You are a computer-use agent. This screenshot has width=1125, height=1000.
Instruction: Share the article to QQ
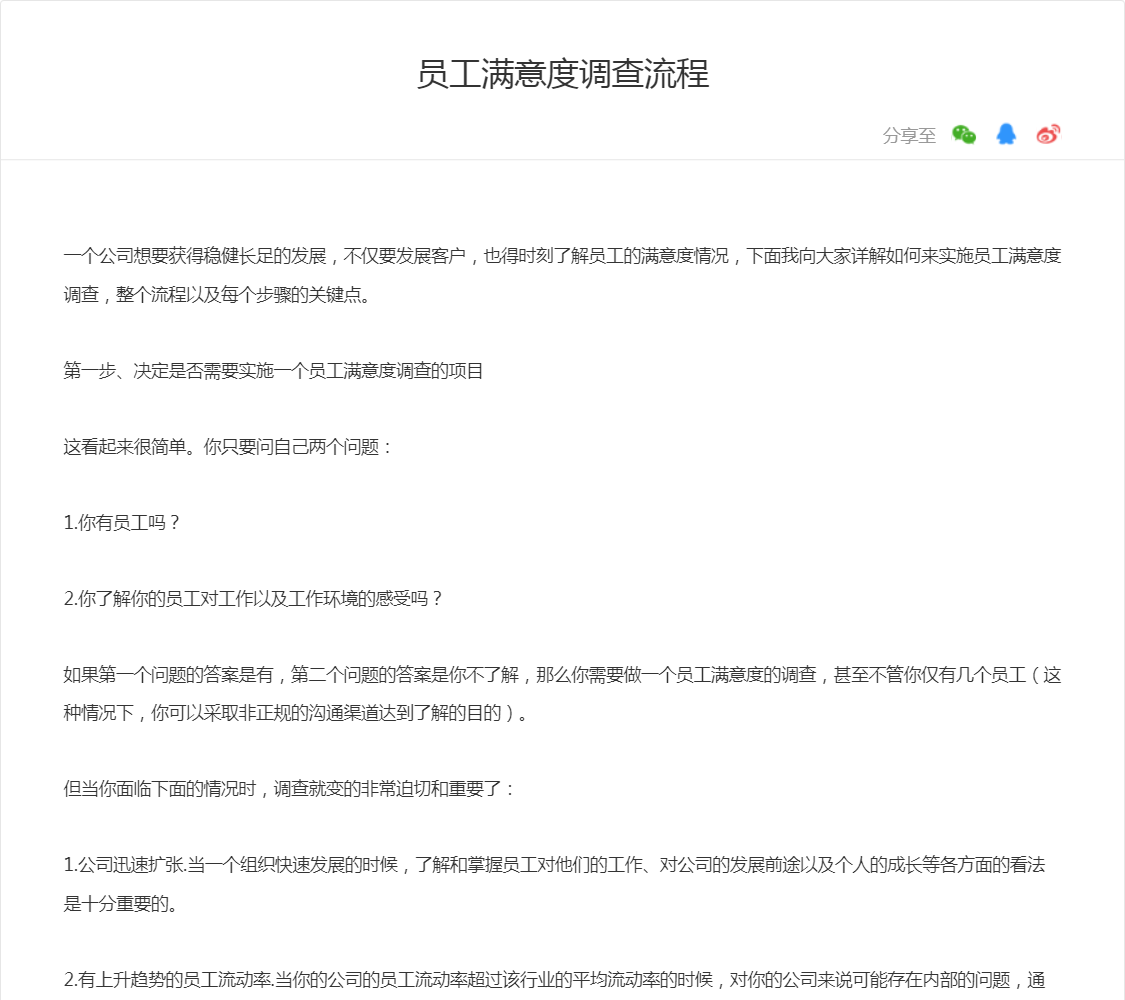point(1006,134)
